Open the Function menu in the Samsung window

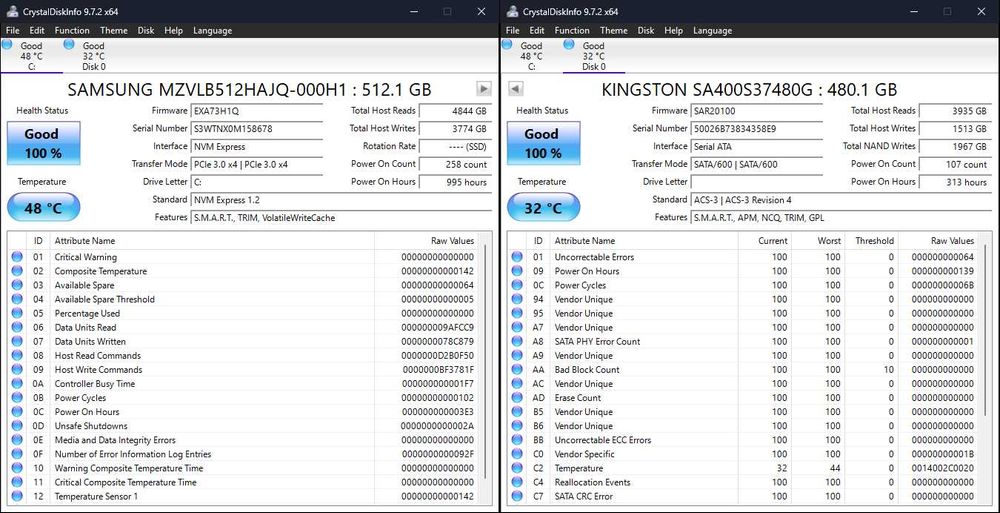72,30
